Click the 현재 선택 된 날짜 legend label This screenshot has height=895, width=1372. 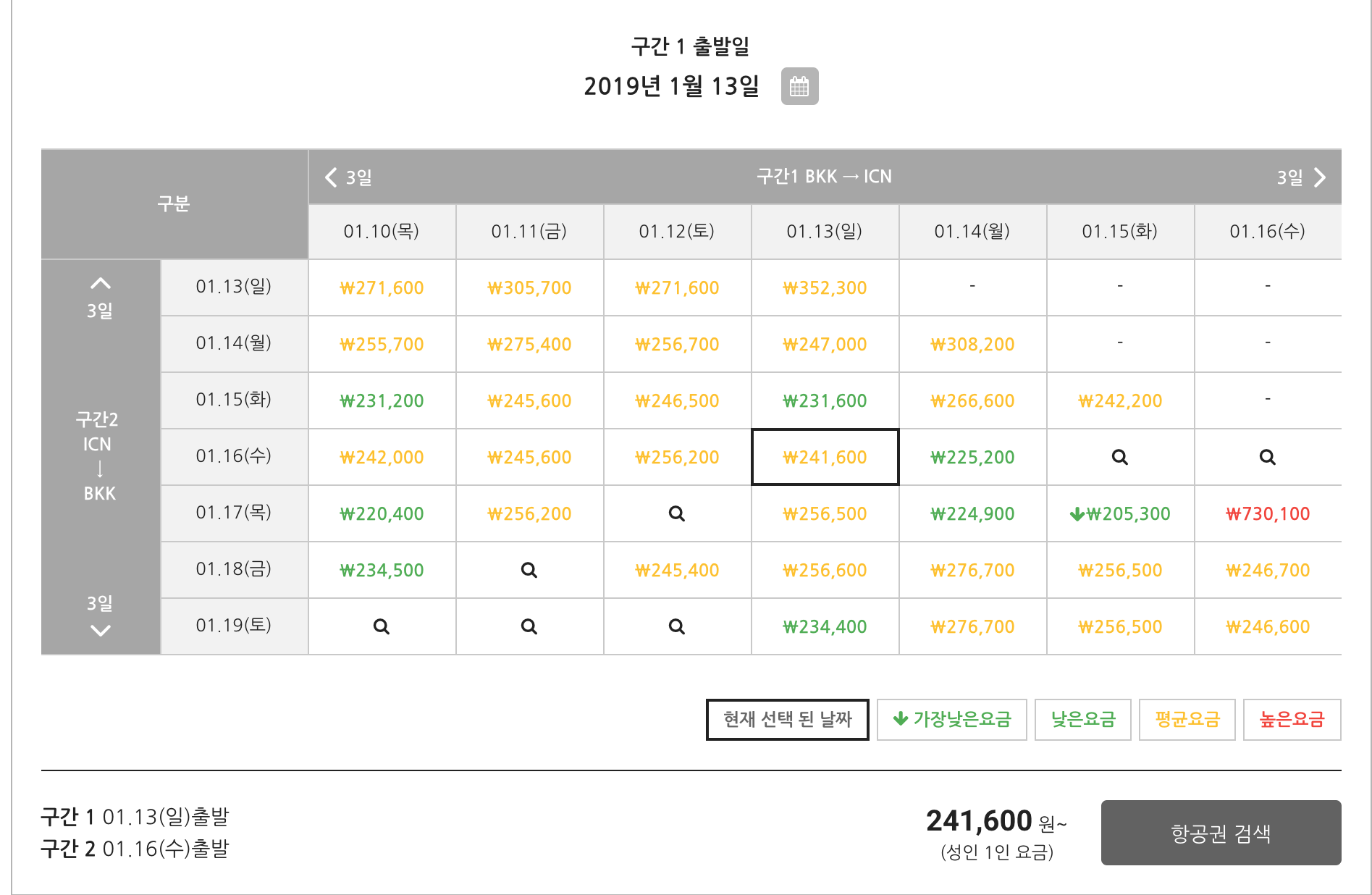(x=787, y=719)
